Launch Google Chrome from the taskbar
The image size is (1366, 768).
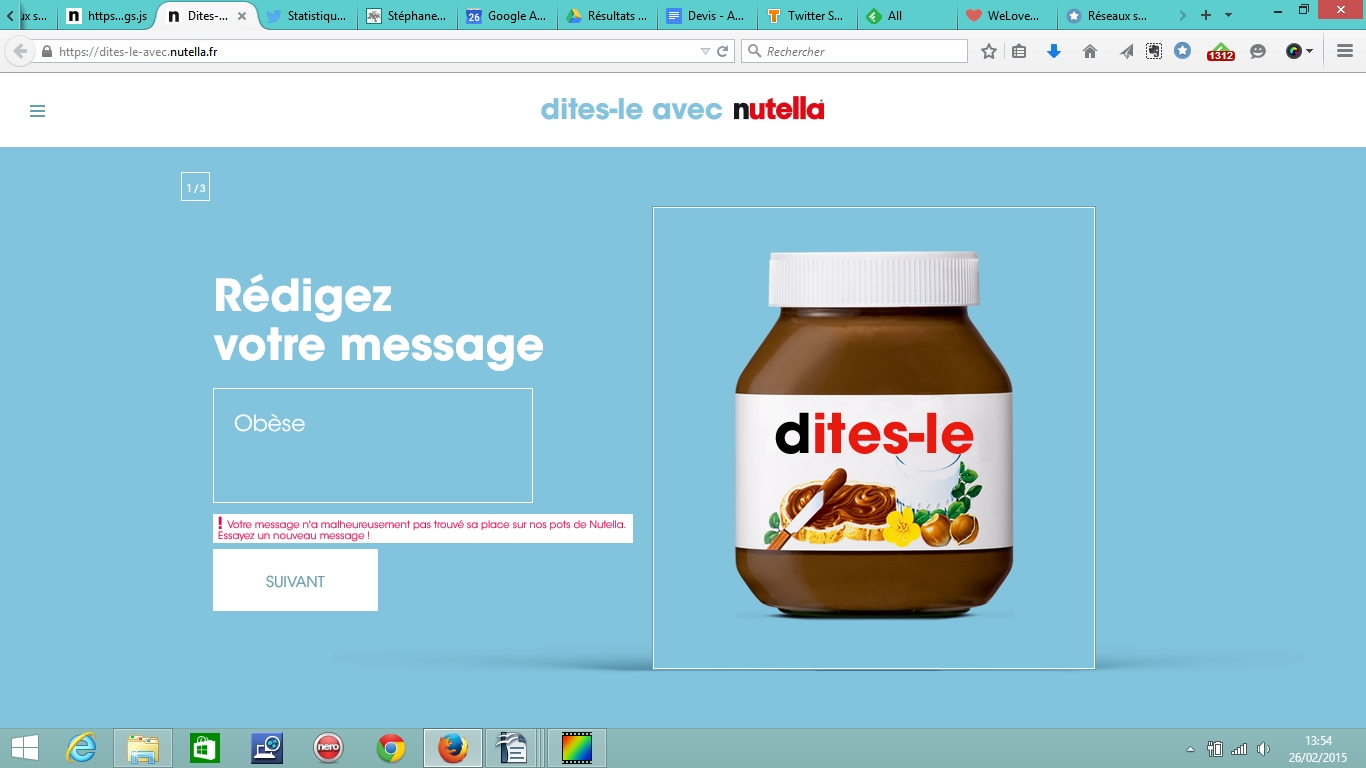(x=391, y=748)
